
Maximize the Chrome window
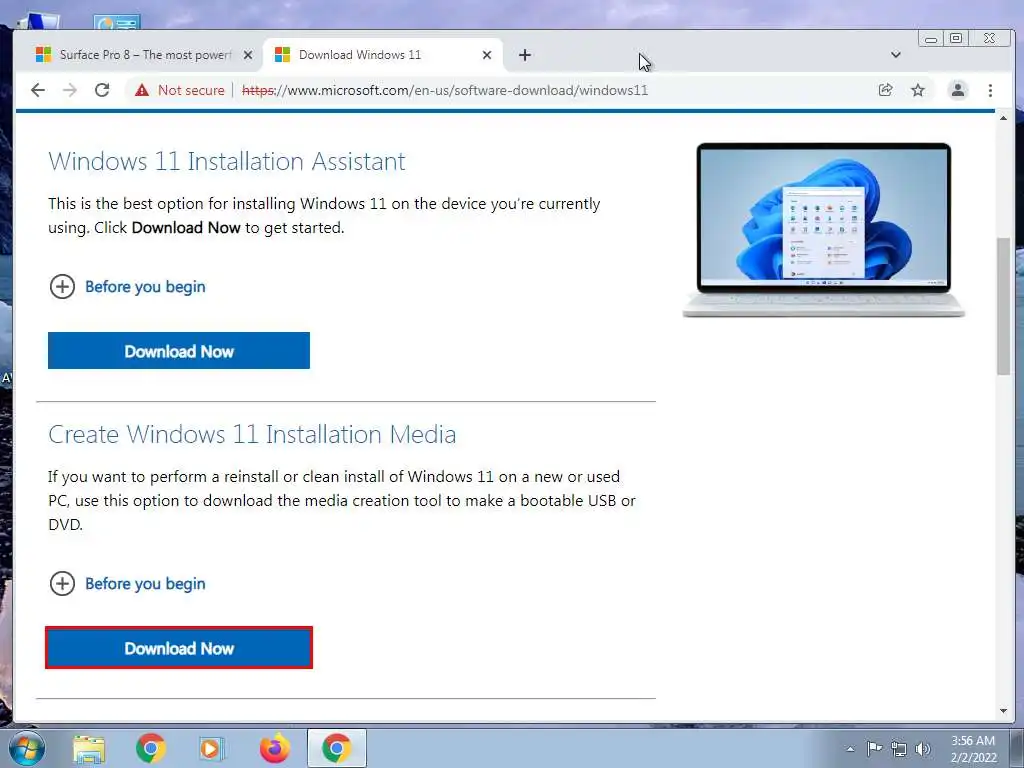point(956,39)
